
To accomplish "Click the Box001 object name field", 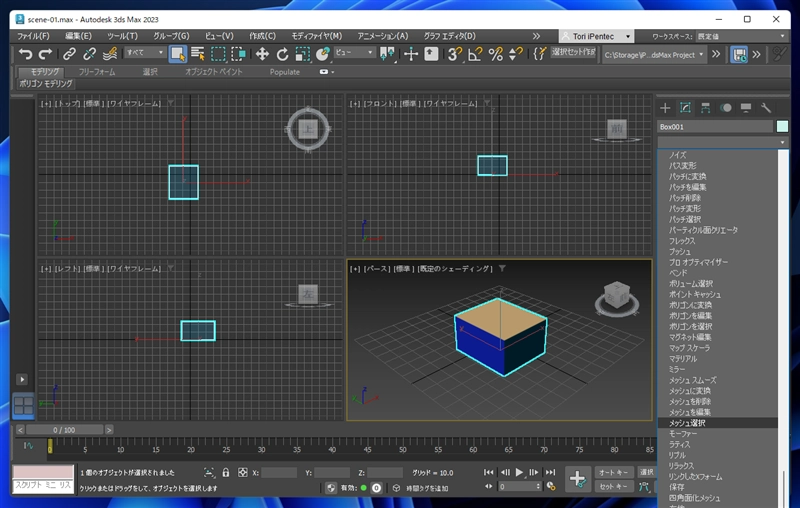I will point(715,126).
